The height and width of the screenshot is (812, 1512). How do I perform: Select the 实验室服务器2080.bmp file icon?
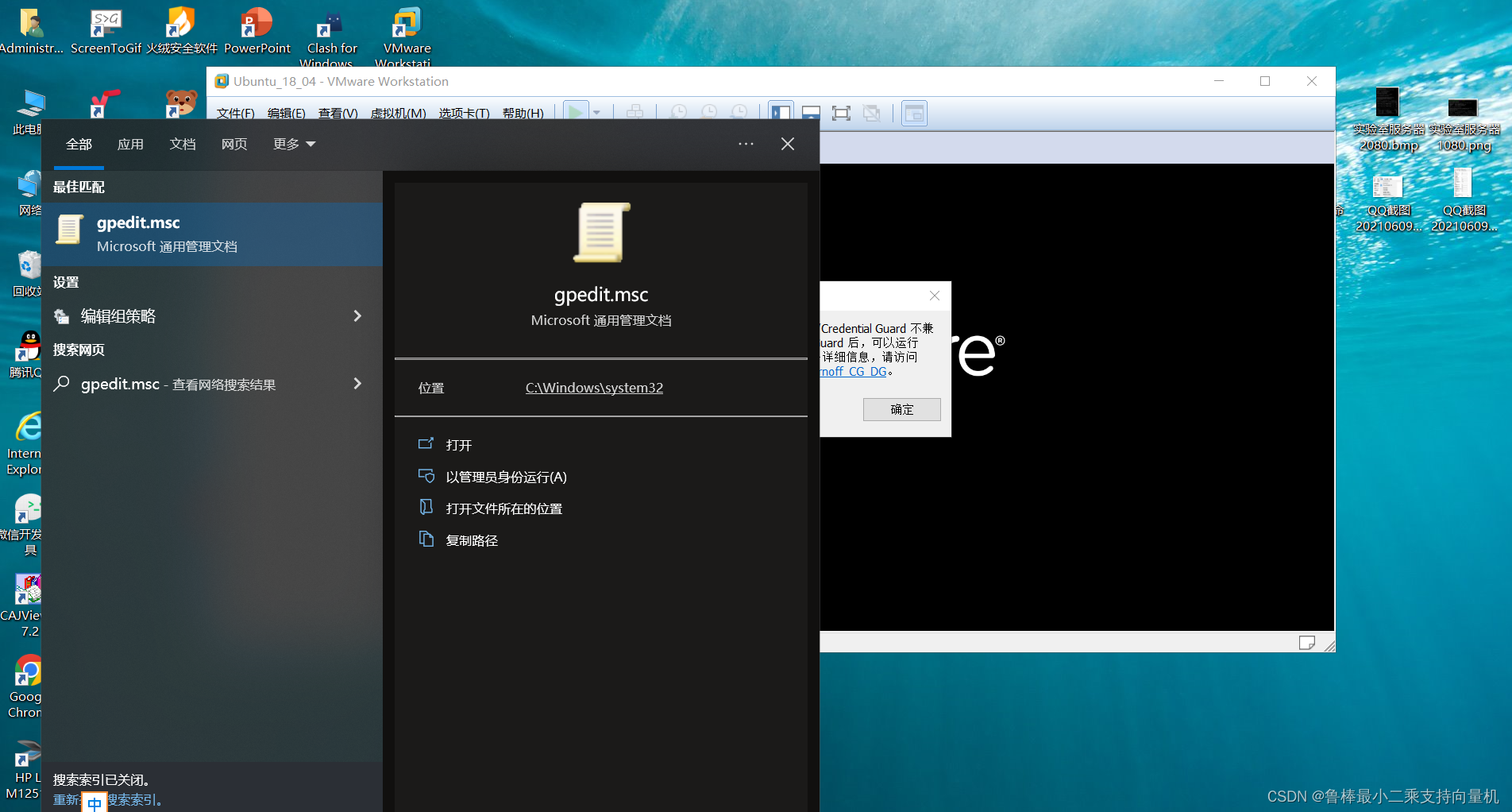[1388, 119]
